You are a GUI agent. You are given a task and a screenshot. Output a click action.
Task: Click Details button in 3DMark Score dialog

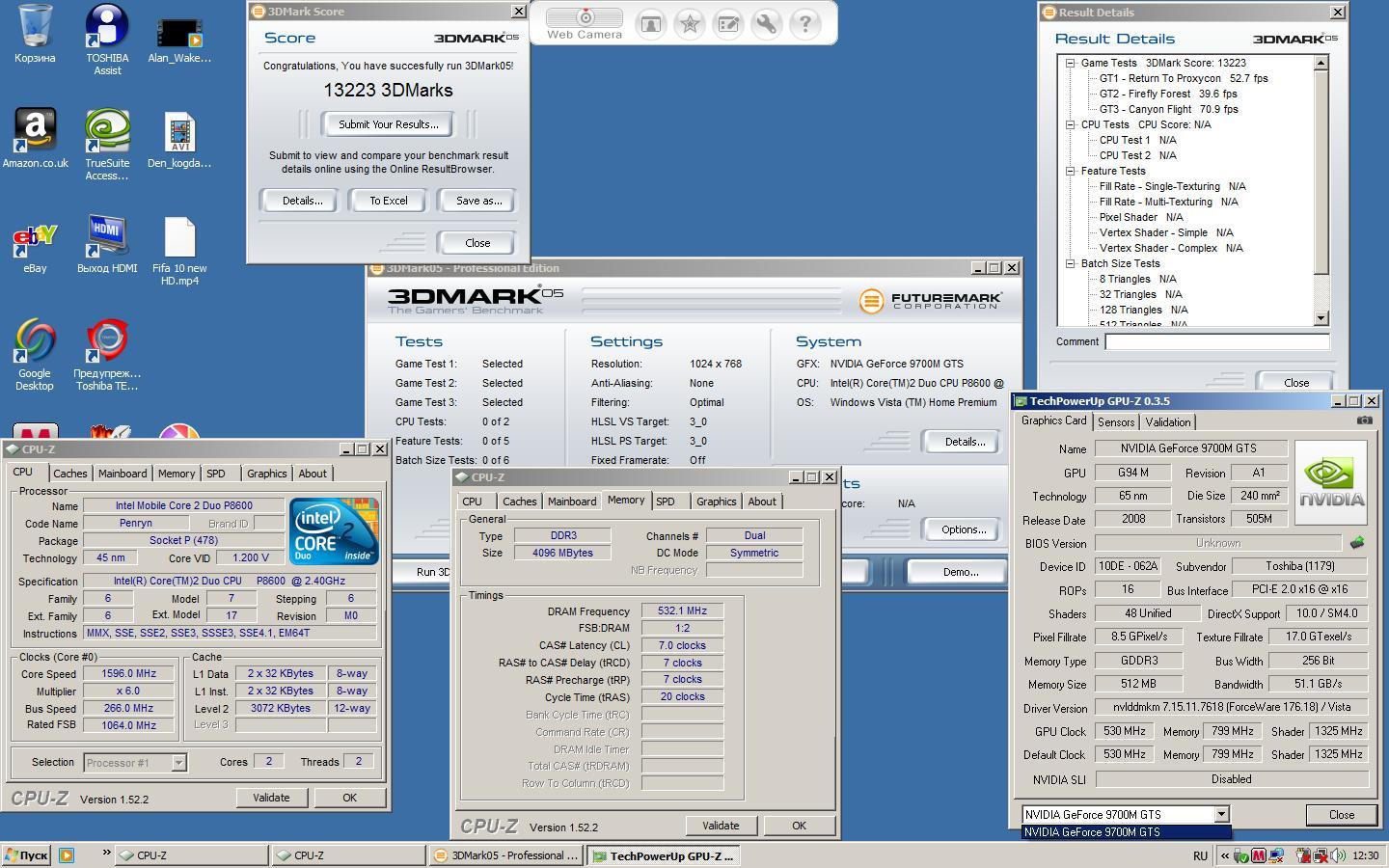[302, 201]
